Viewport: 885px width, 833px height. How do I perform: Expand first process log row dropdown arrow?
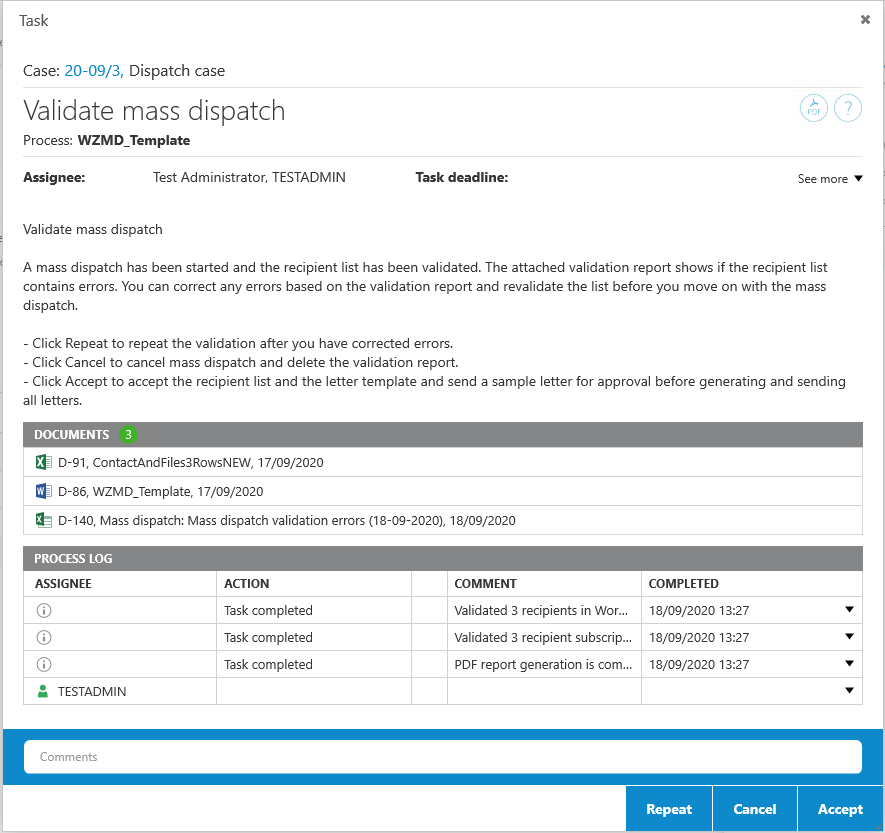point(849,610)
